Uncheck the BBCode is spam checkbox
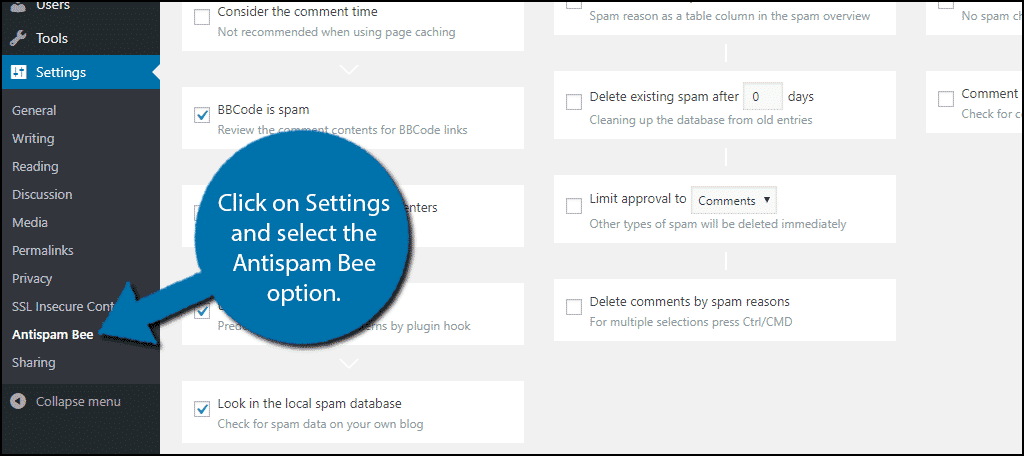Image resolution: width=1024 pixels, height=456 pixels. coord(201,115)
